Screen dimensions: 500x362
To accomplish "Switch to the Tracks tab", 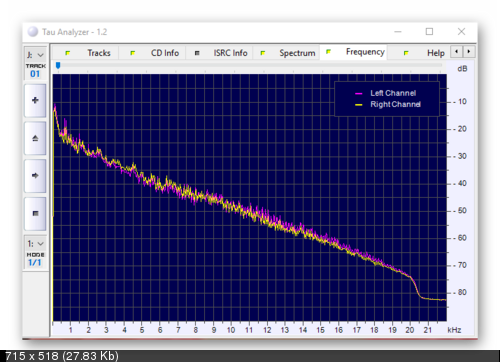I will [x=99, y=53].
